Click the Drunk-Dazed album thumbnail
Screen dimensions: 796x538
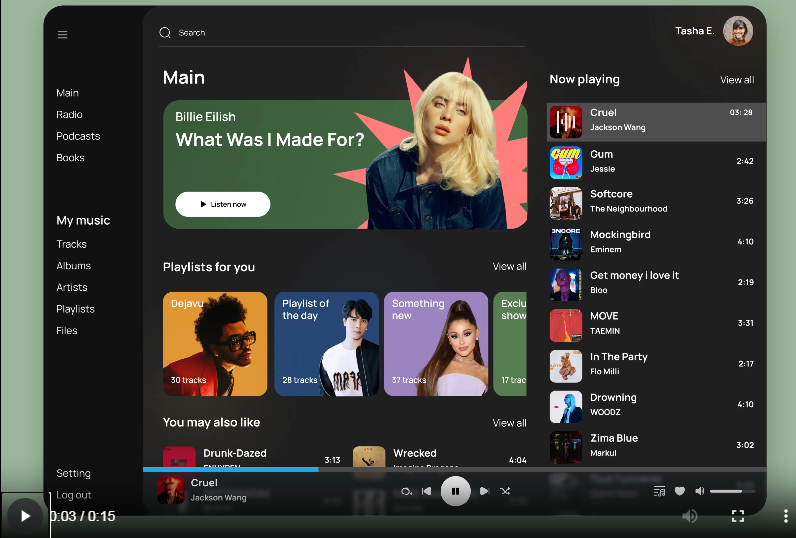(x=179, y=457)
